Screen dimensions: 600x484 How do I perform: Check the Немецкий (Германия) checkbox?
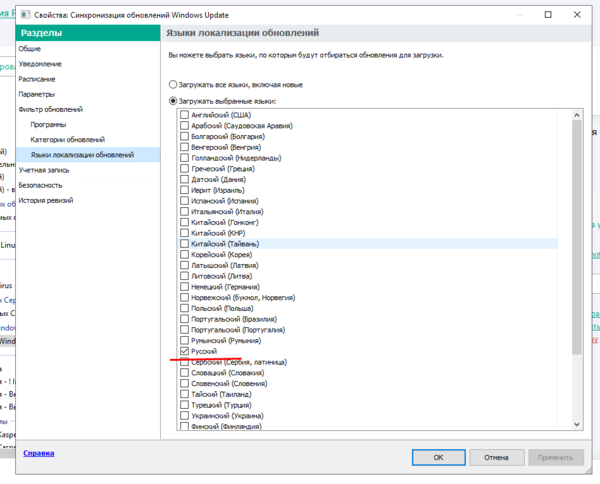[184, 286]
